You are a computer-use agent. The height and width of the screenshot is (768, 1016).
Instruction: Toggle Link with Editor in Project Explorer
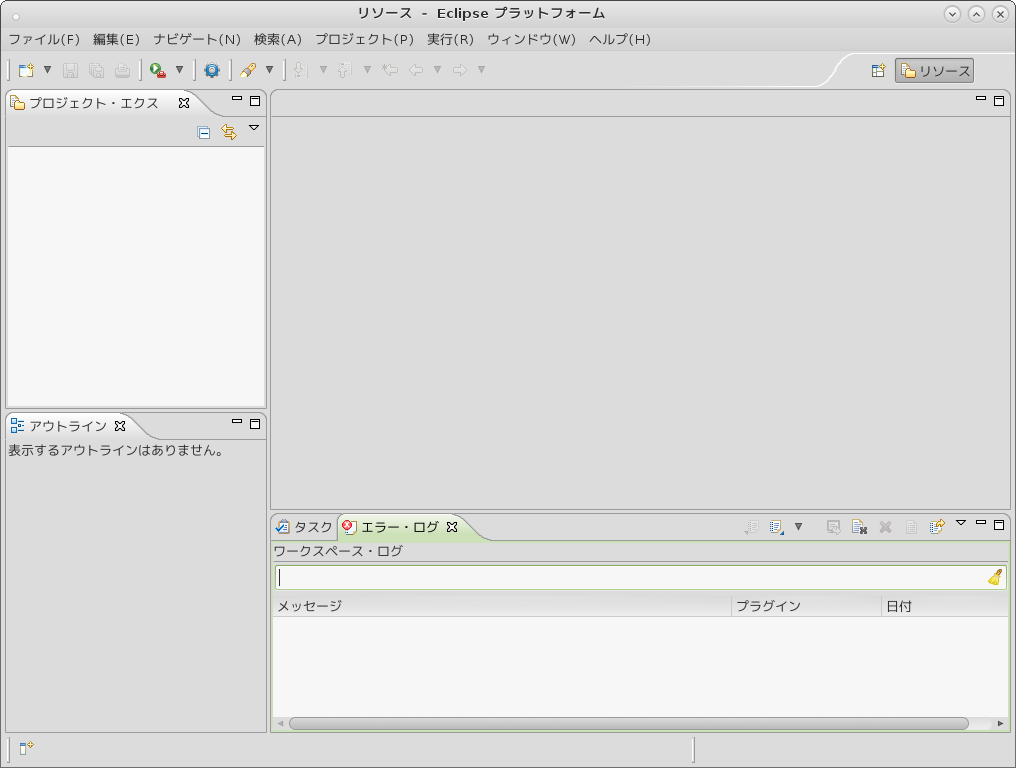click(x=229, y=132)
